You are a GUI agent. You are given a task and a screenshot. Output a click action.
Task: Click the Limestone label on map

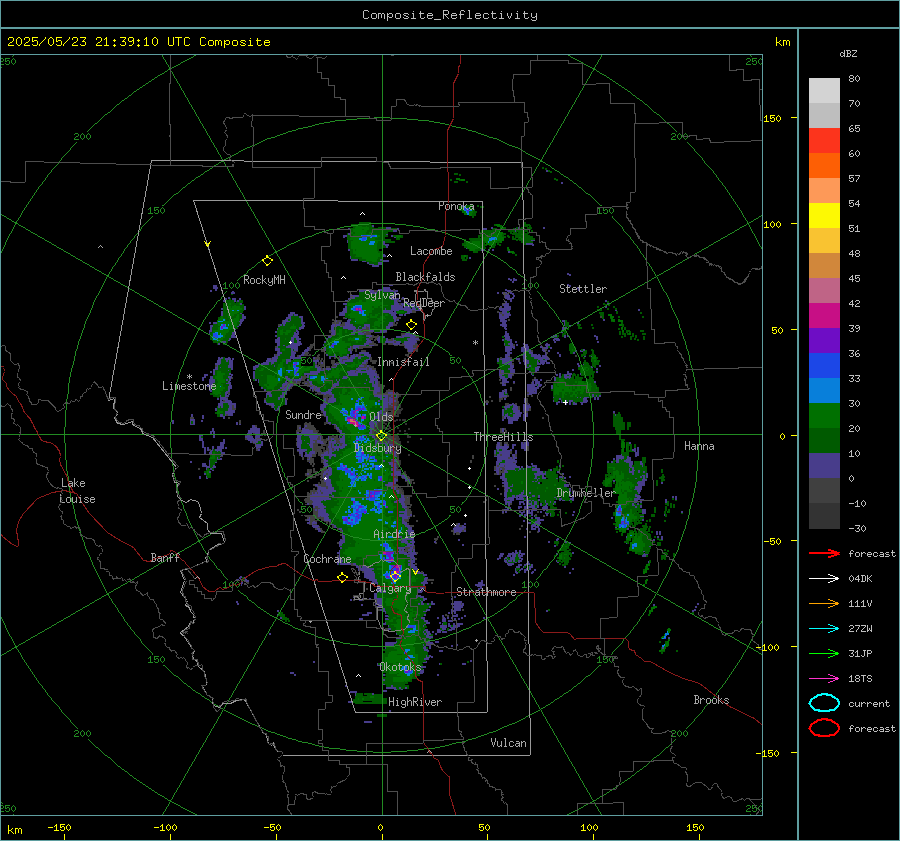(x=189, y=386)
